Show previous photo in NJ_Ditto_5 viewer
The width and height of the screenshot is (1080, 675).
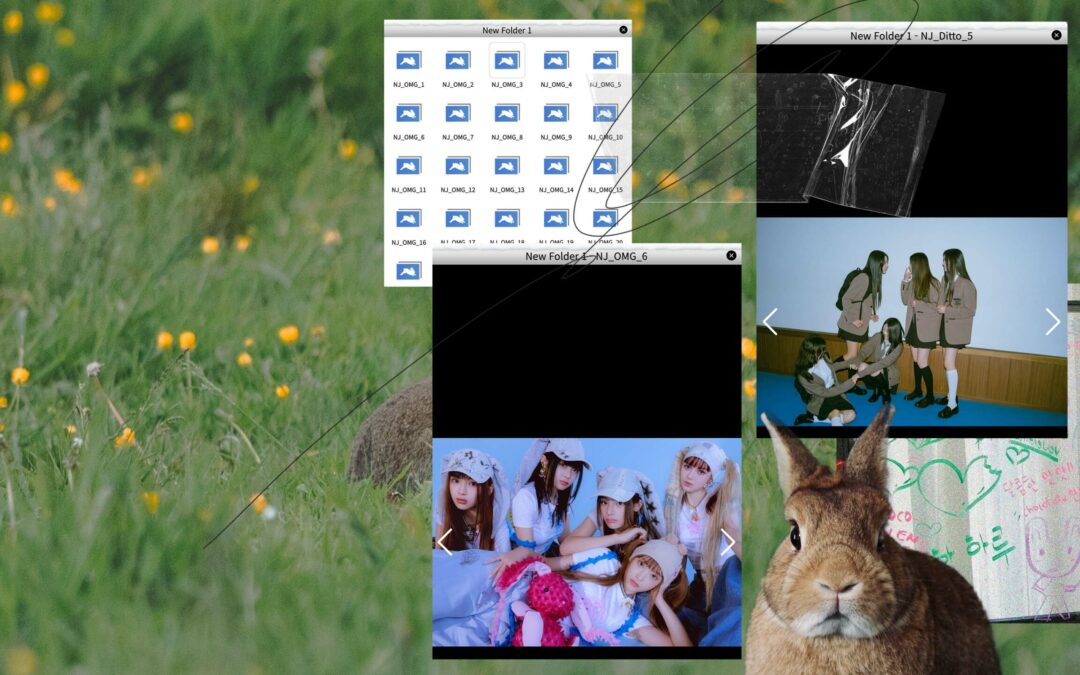click(x=770, y=322)
